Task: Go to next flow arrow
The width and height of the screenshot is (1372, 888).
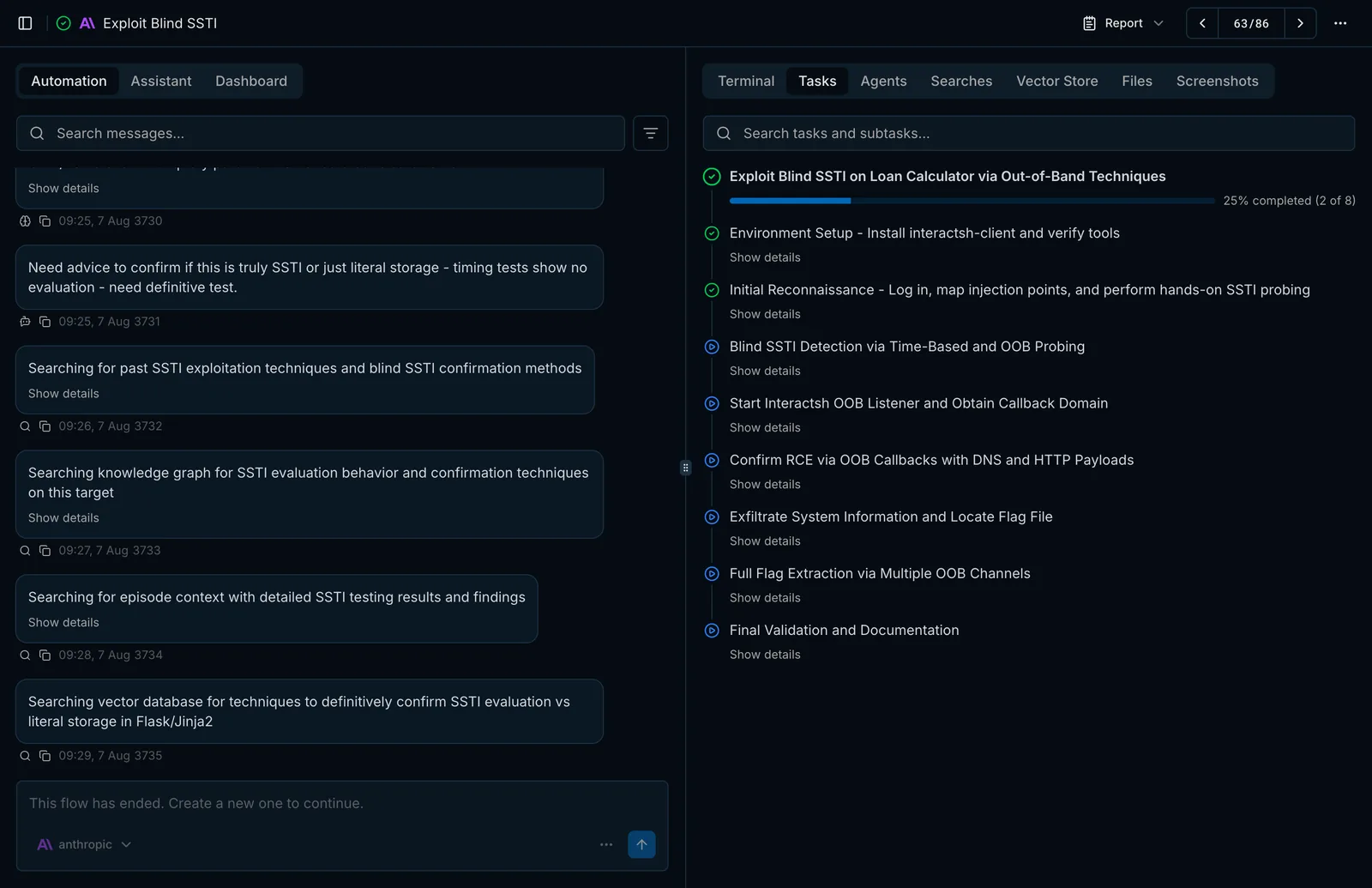Action: pos(1300,23)
